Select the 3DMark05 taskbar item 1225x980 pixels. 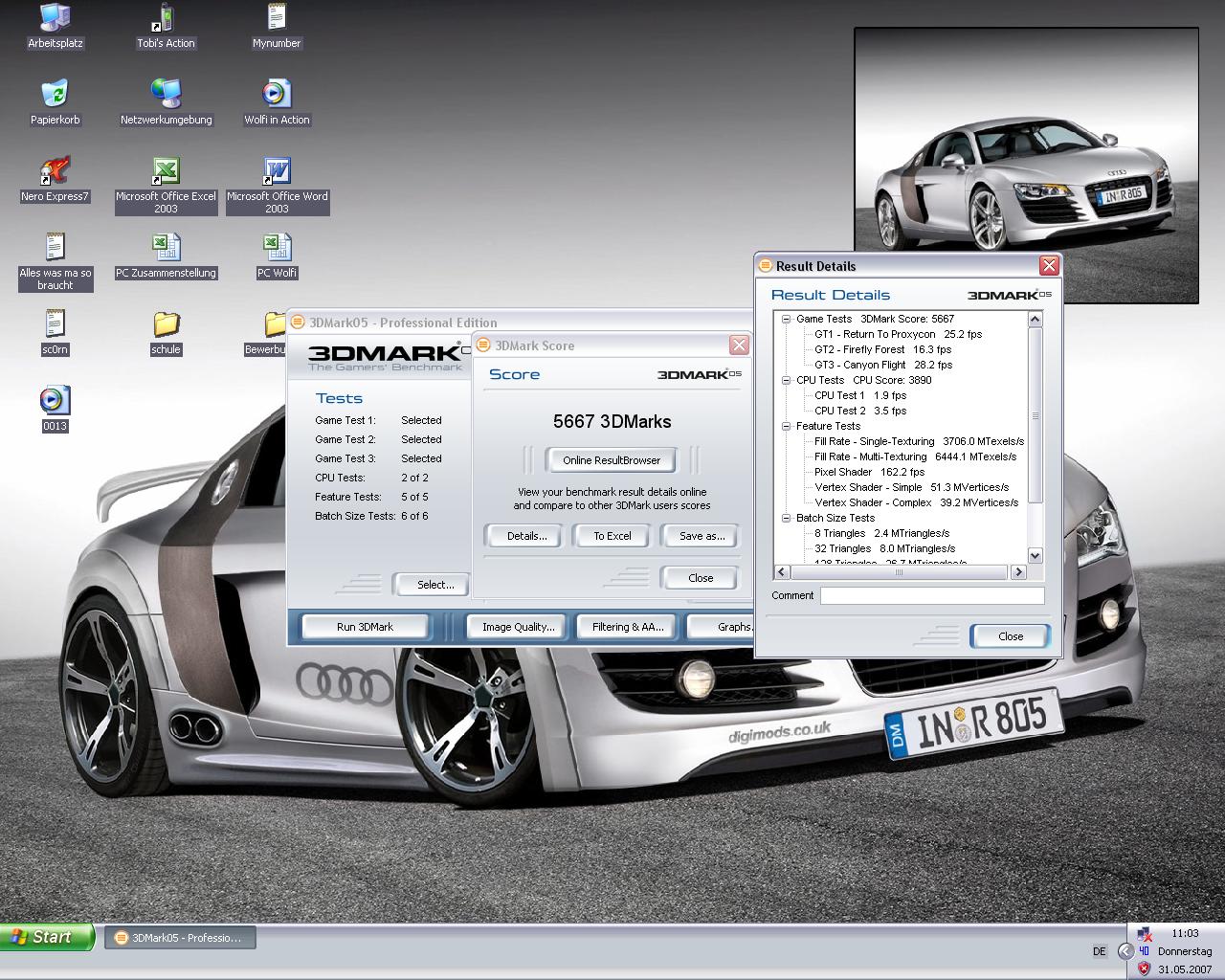(179, 938)
